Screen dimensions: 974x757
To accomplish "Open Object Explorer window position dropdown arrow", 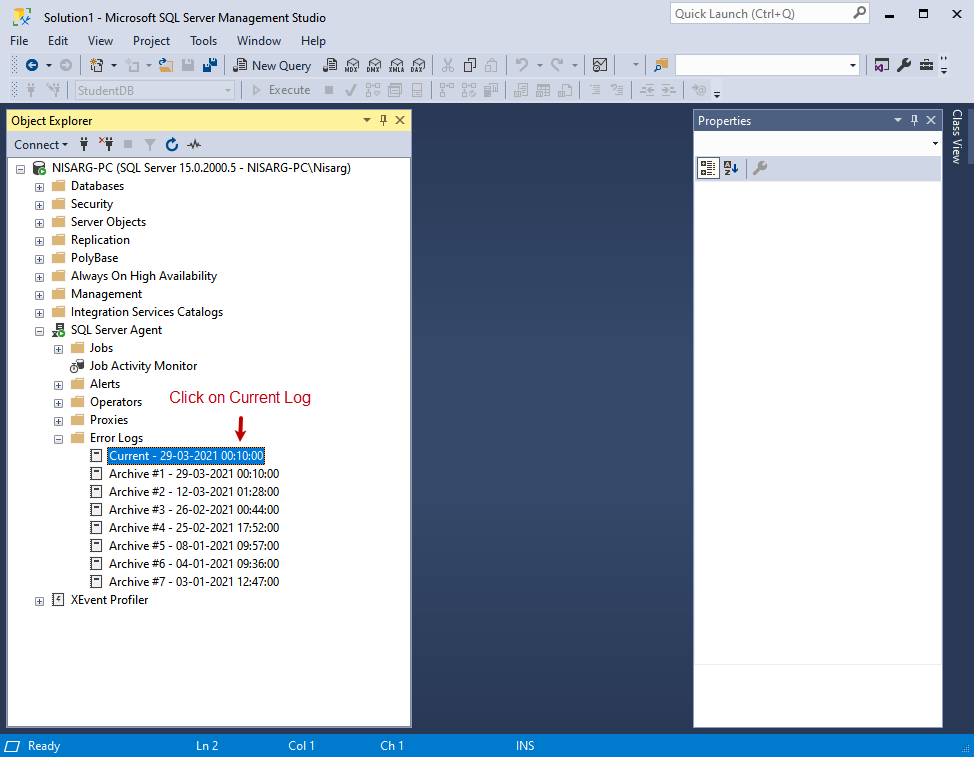I will [367, 120].
